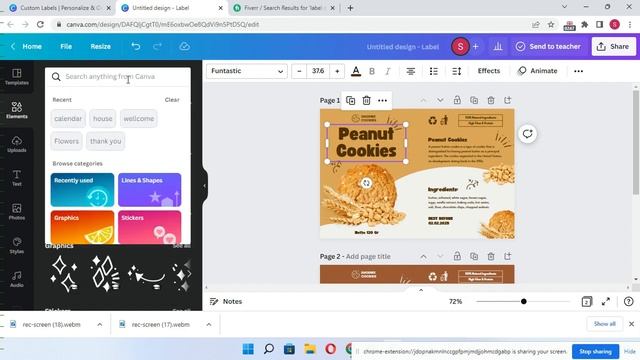The image size is (640, 360).
Task: Open more options for the selected element
Action: [382, 100]
